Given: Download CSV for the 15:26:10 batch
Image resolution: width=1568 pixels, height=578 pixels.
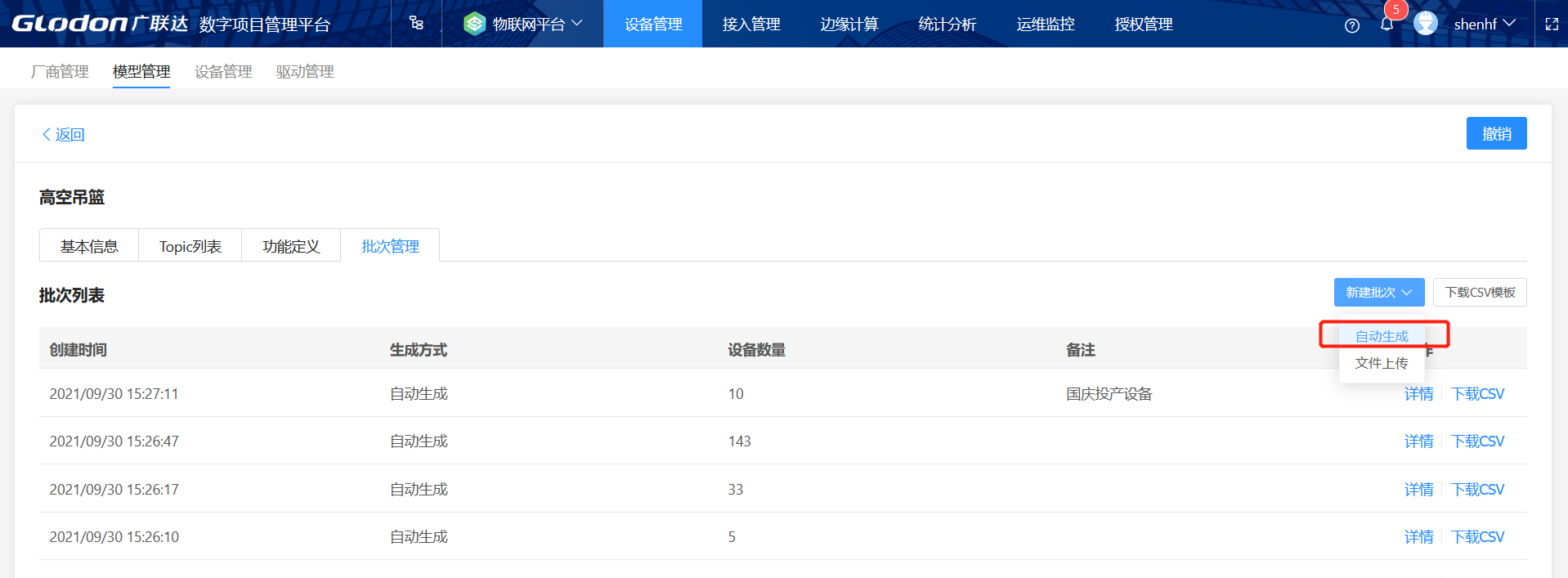Looking at the screenshot, I should tap(1476, 537).
